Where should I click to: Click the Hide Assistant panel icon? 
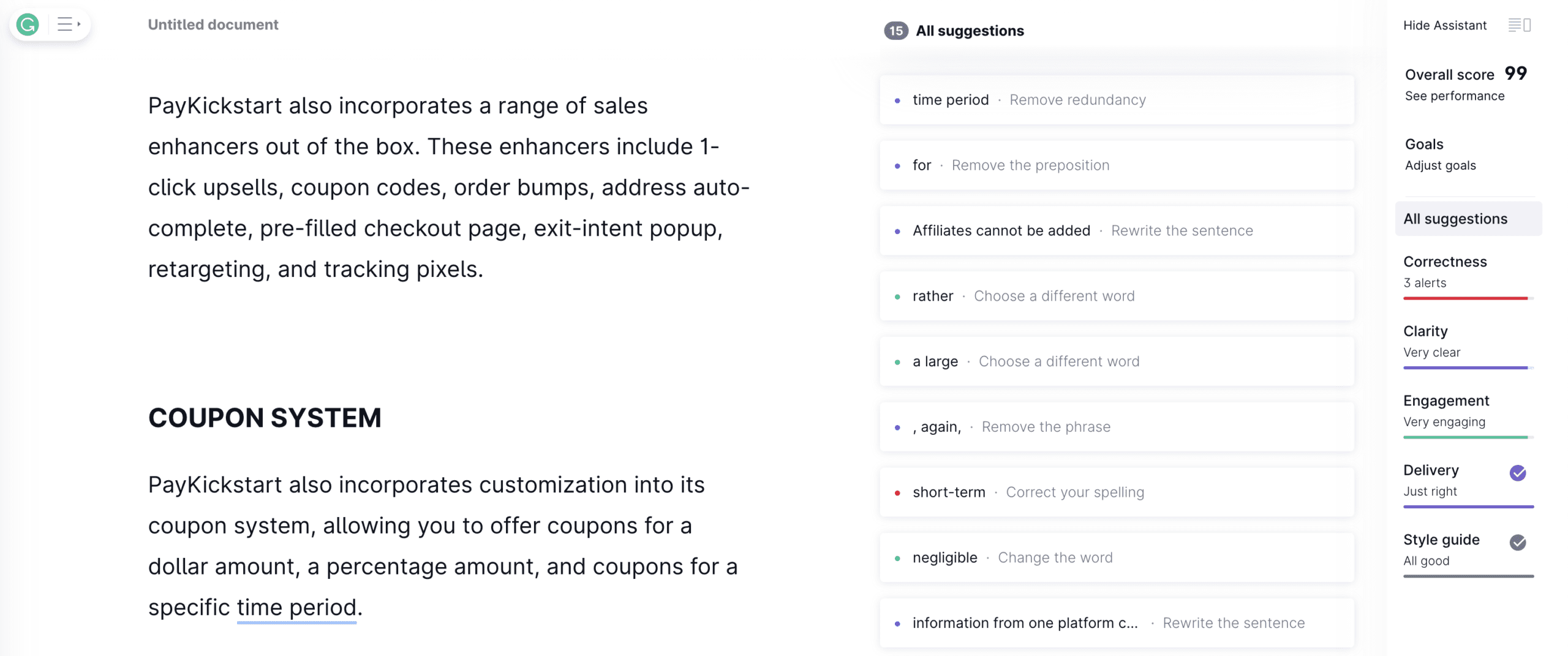pos(1519,25)
